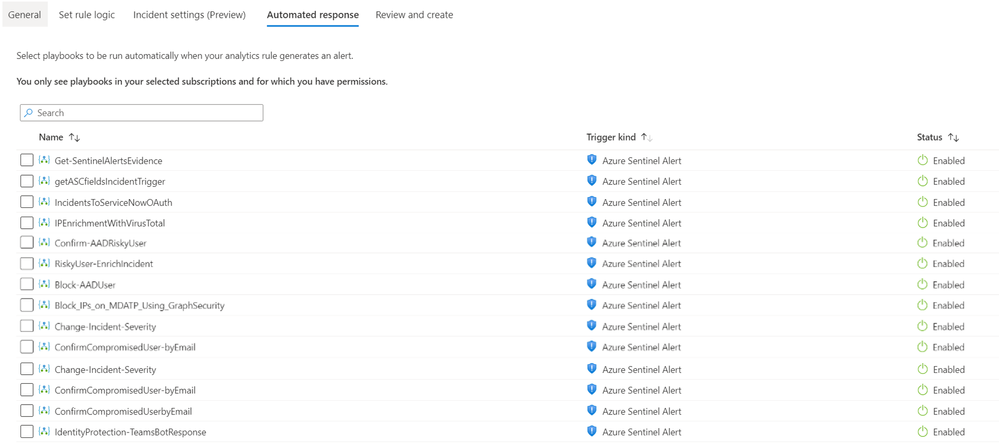Click the shield icon in the IncidentsToServiceNowOAuth row
The height and width of the screenshot is (446, 999).
[x=591, y=202]
